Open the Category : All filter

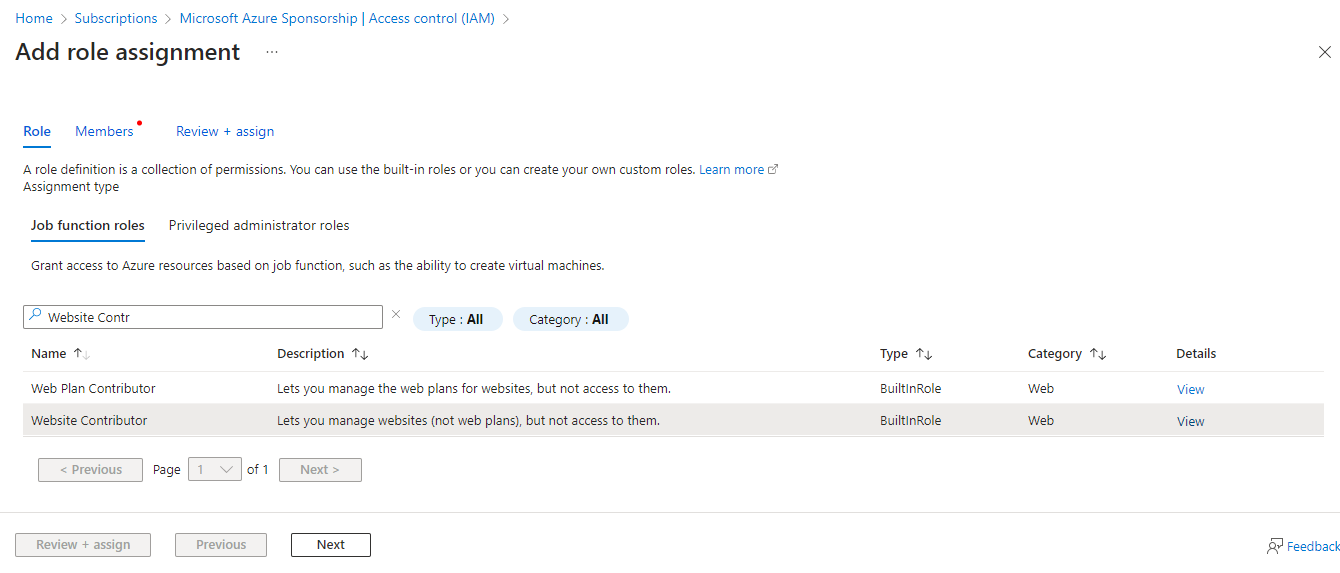[x=570, y=319]
